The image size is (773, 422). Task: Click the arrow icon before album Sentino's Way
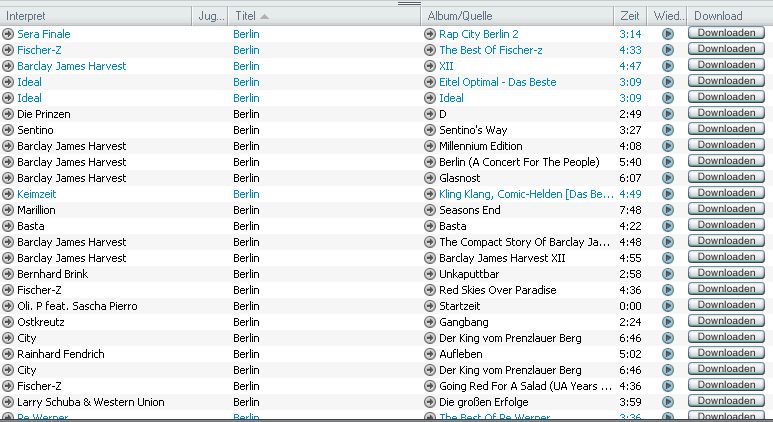[429, 130]
